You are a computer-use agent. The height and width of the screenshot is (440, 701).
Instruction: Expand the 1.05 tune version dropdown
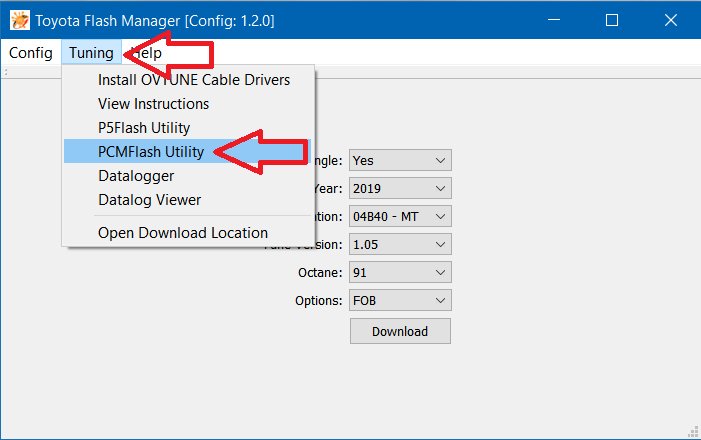click(x=400, y=245)
